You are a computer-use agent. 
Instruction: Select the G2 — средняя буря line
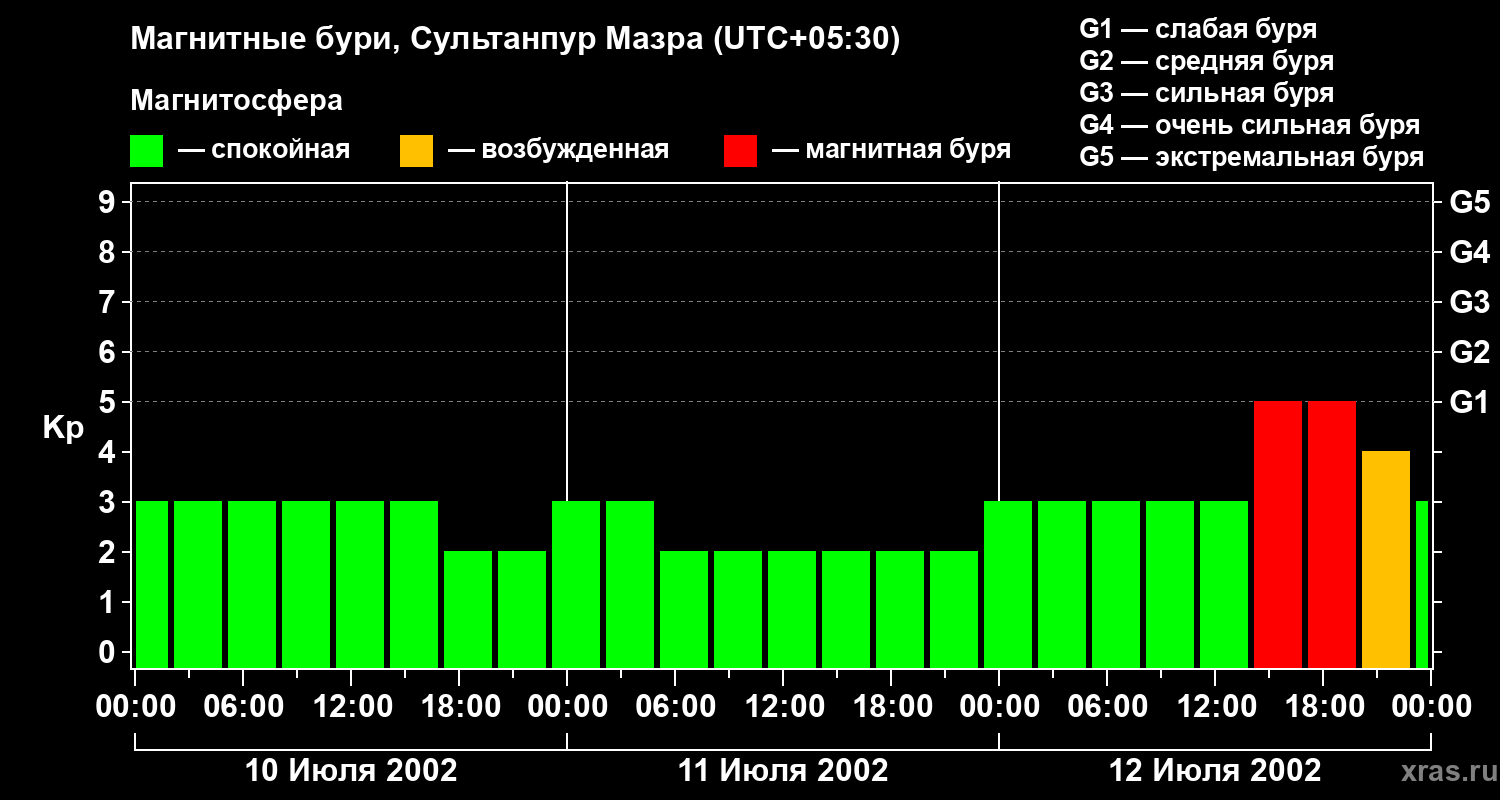click(x=1206, y=61)
